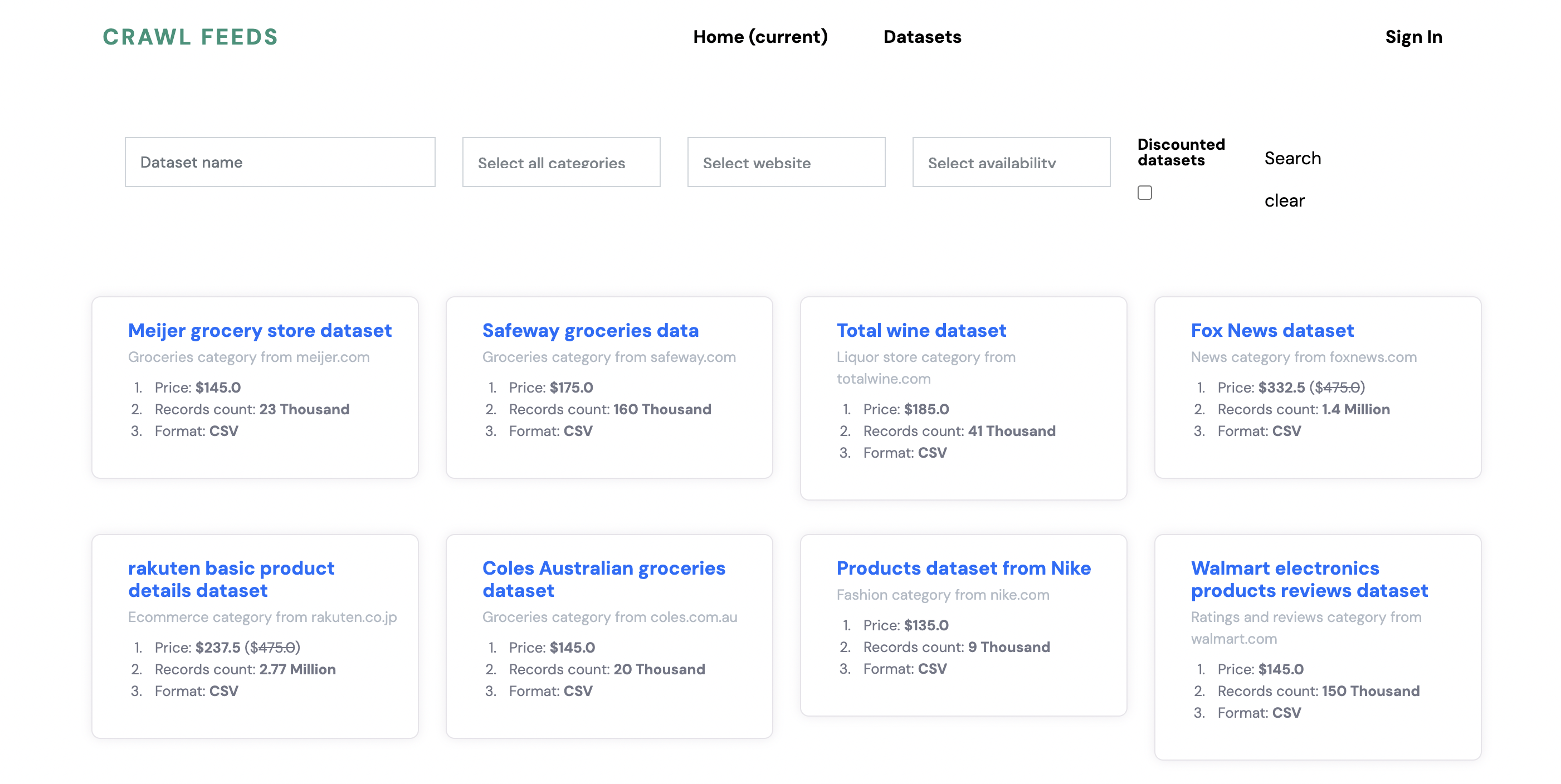Viewport: 1561px width, 784px height.
Task: Open the Home (current) nav item
Action: click(x=760, y=37)
